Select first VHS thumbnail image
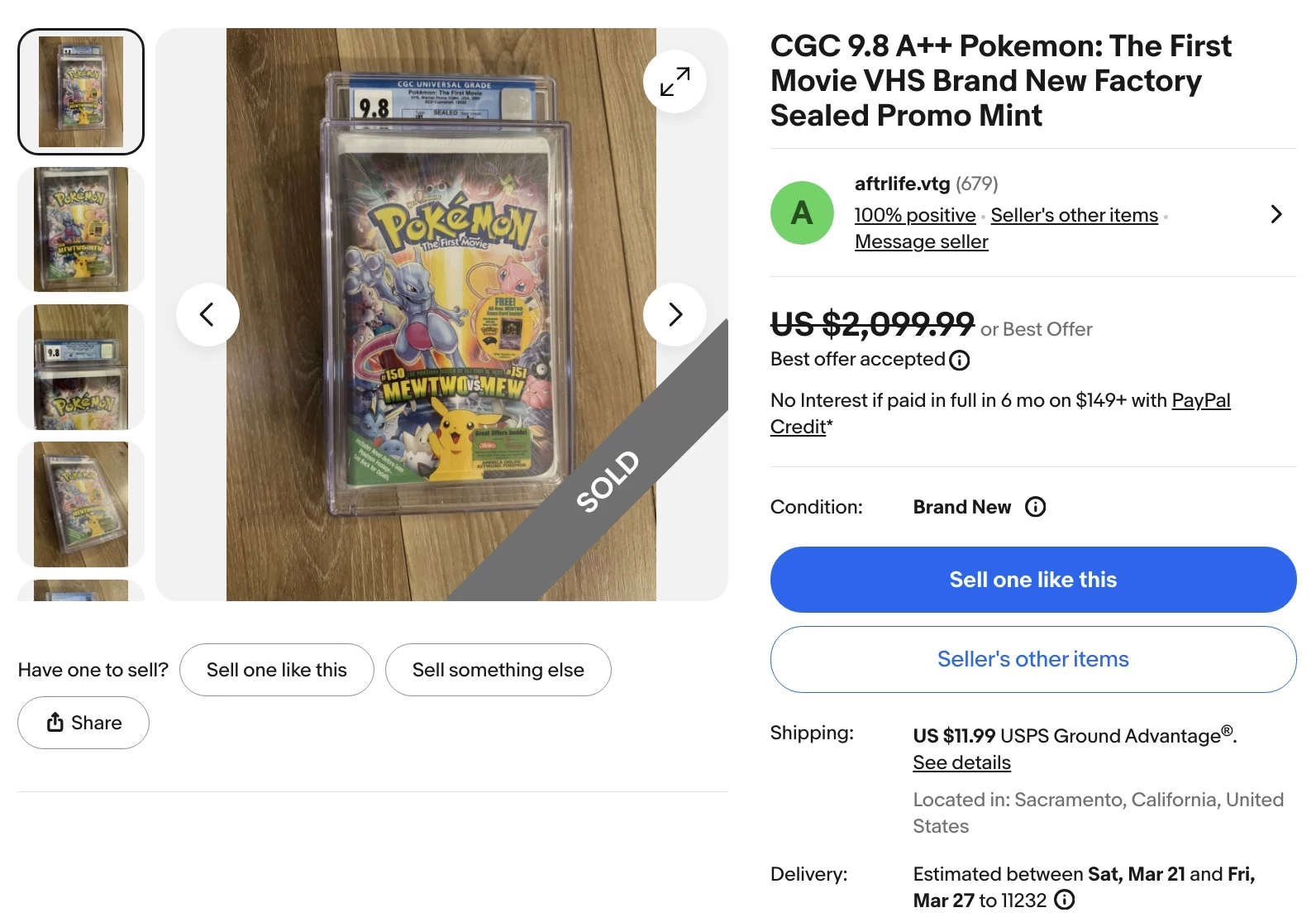This screenshot has width=1316, height=922. [x=81, y=92]
